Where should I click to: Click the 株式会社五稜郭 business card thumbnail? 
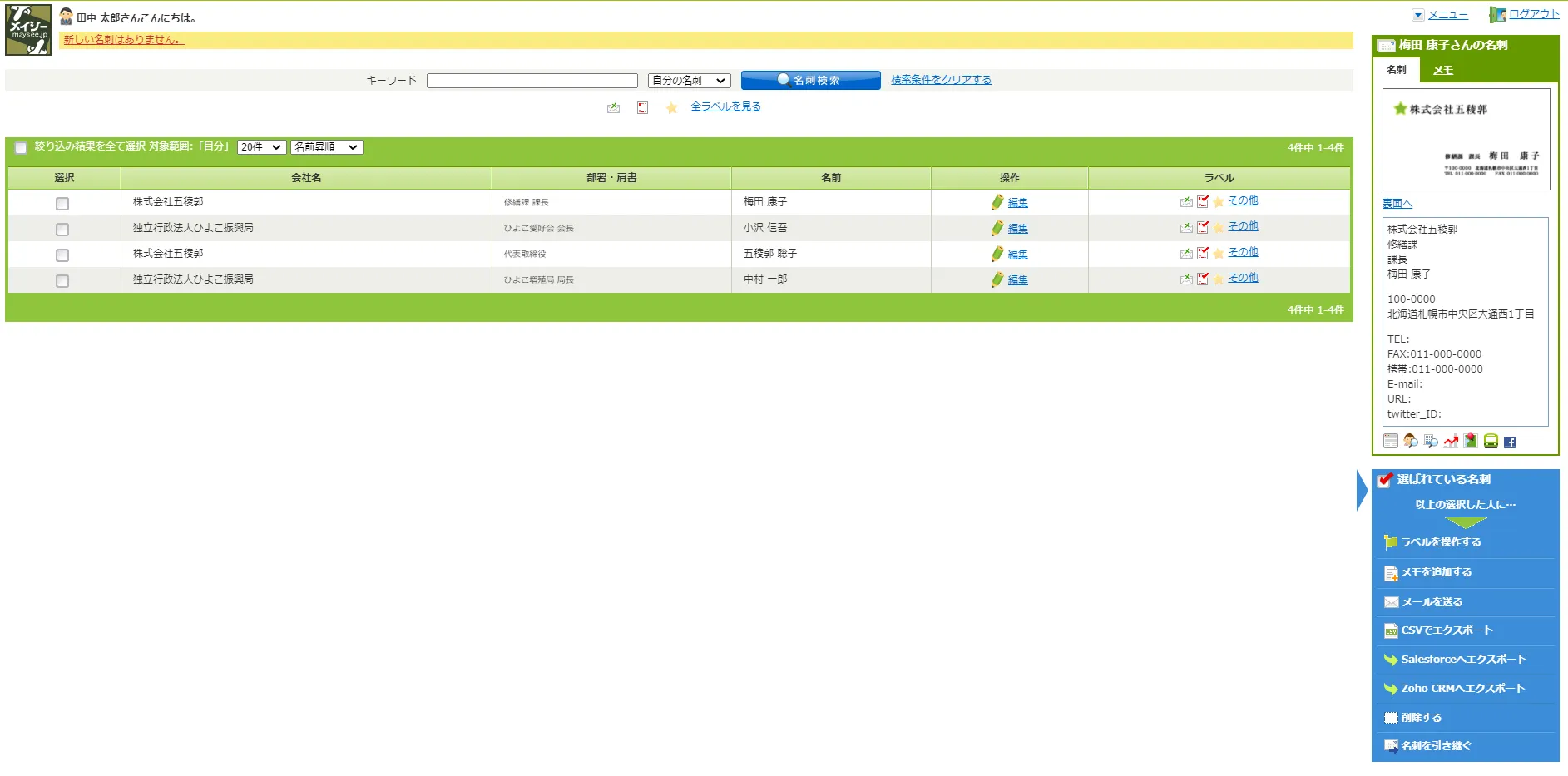[x=1466, y=139]
